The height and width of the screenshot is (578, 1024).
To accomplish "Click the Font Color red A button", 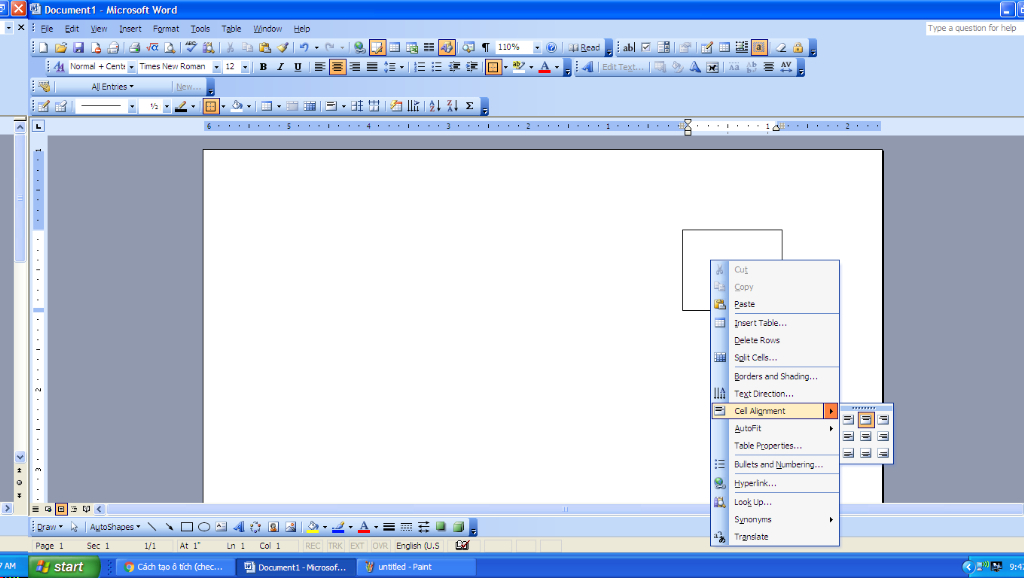I will click(x=544, y=67).
